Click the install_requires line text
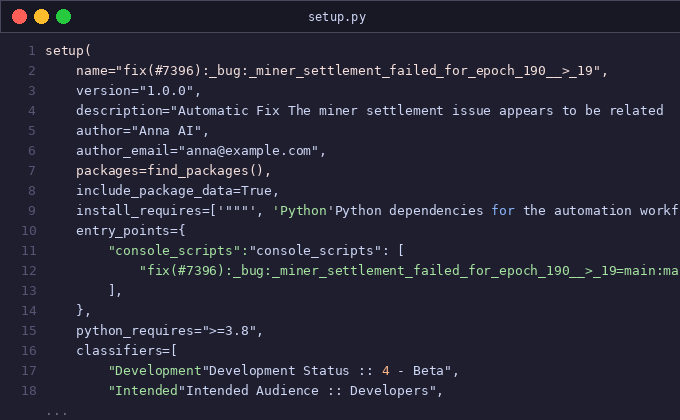This screenshot has width=680, height=420. point(378,210)
